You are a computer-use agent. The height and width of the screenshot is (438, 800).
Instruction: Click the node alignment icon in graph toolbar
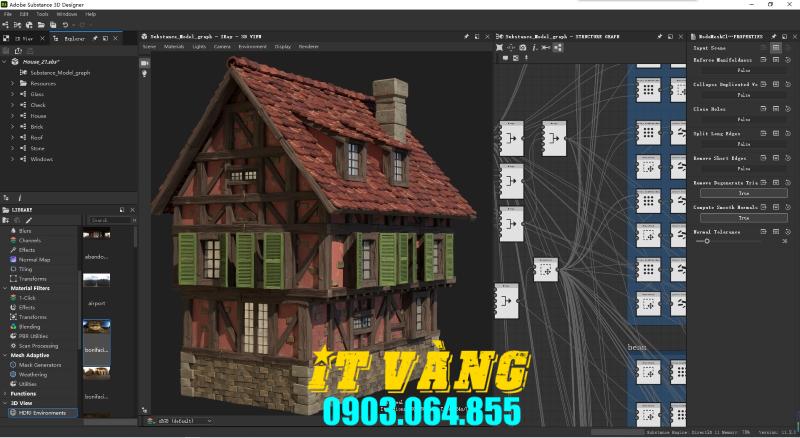click(558, 47)
